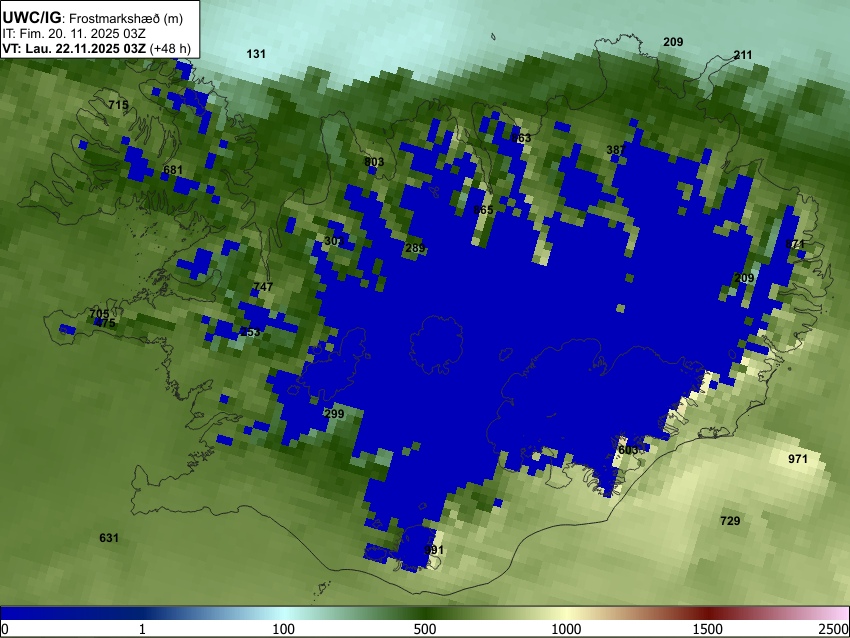This screenshot has width=850, height=638.
Task: Select the value 681 in the Westfjords
Action: (173, 170)
